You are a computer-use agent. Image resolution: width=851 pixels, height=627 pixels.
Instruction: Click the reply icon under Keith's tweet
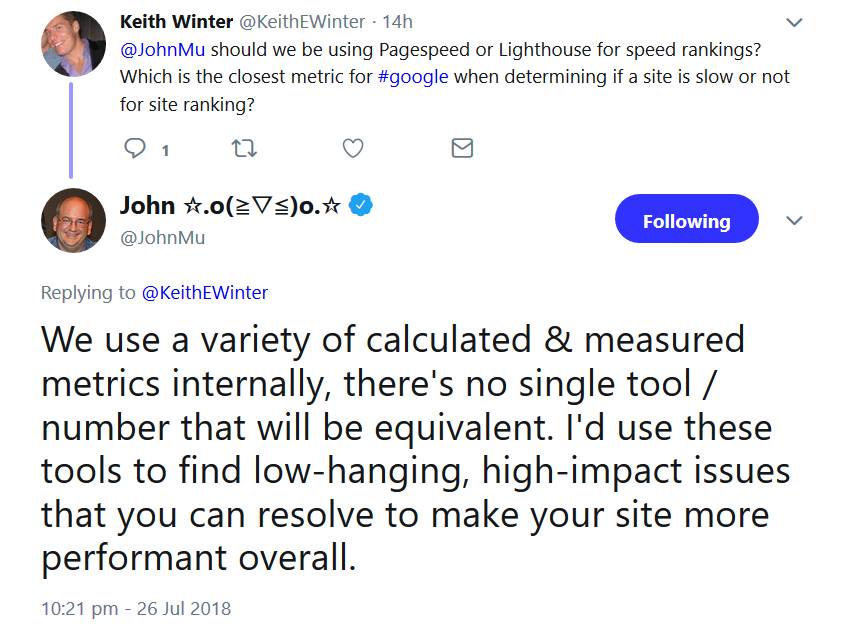click(x=135, y=149)
